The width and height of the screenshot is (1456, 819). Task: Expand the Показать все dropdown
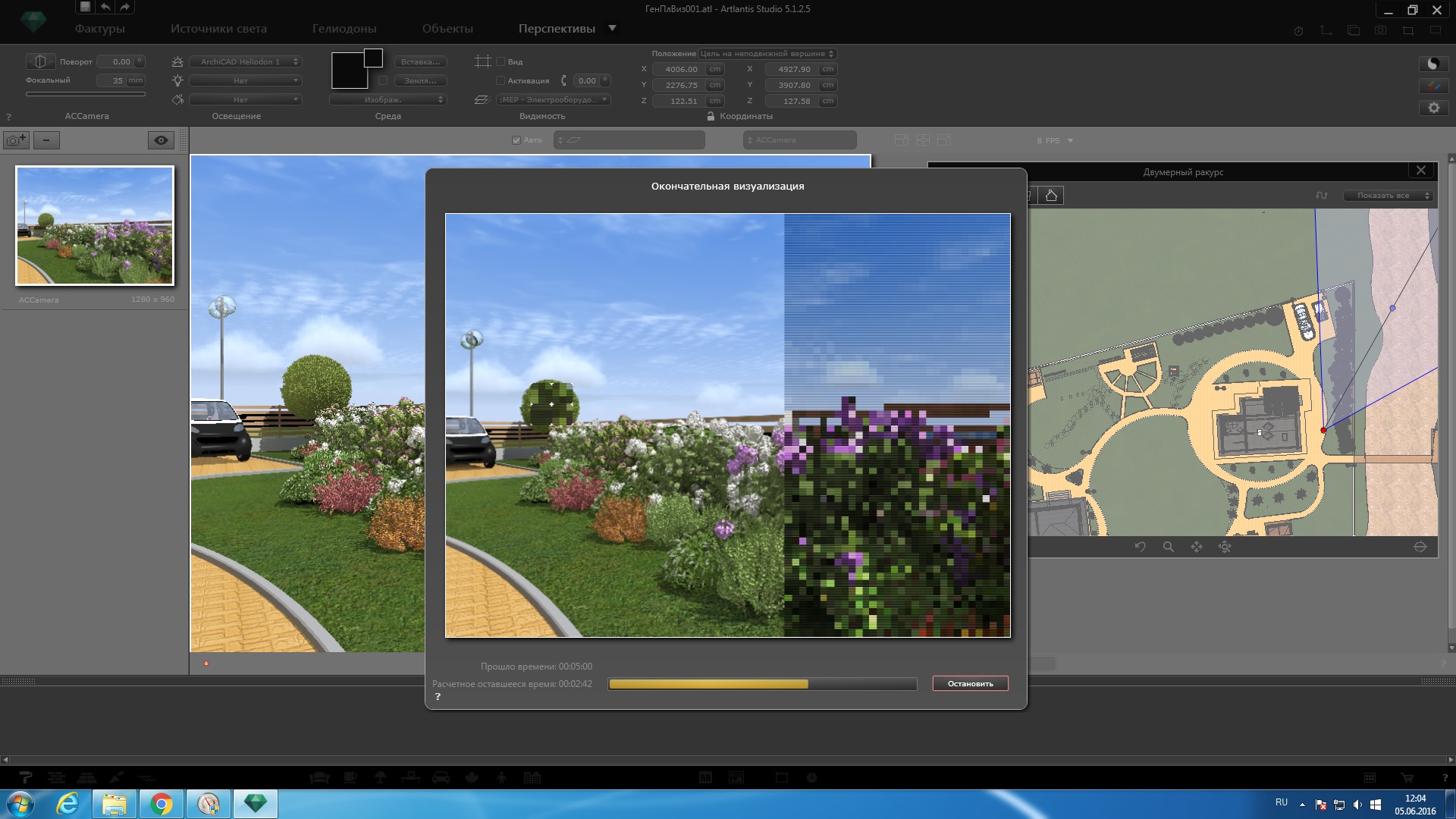coord(1388,196)
